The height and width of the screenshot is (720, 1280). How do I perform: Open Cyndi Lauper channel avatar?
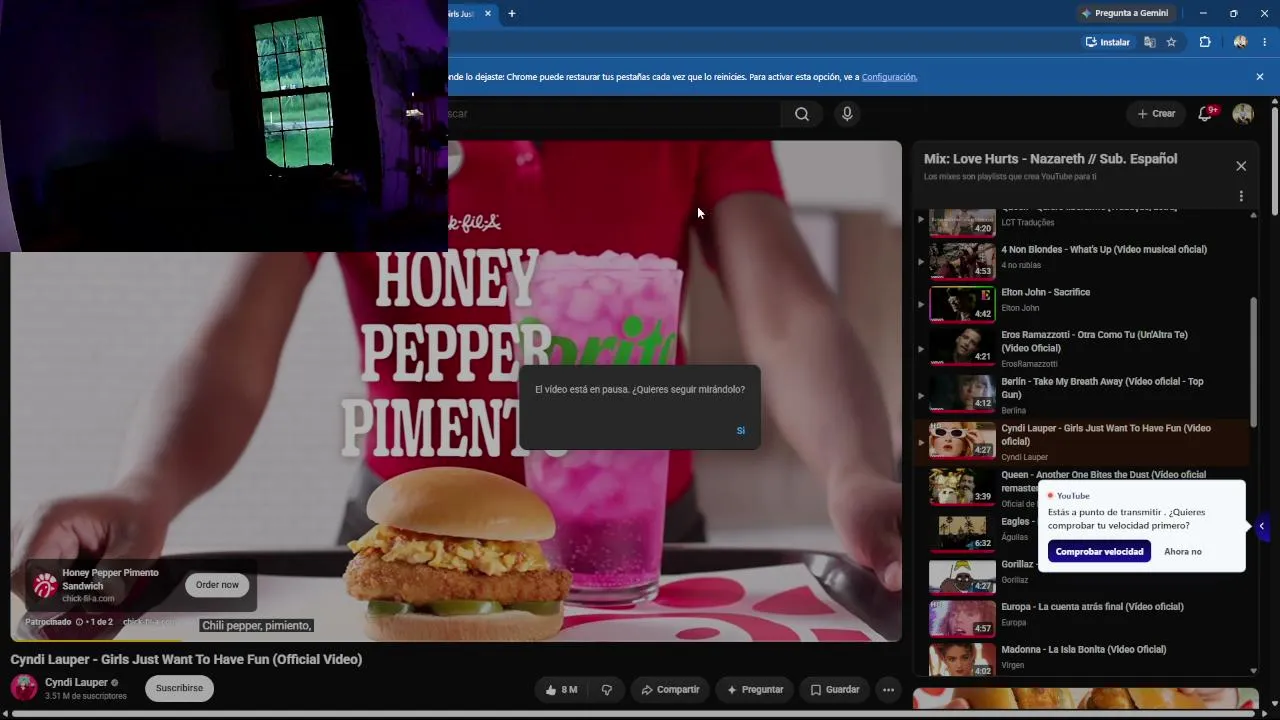[24, 688]
